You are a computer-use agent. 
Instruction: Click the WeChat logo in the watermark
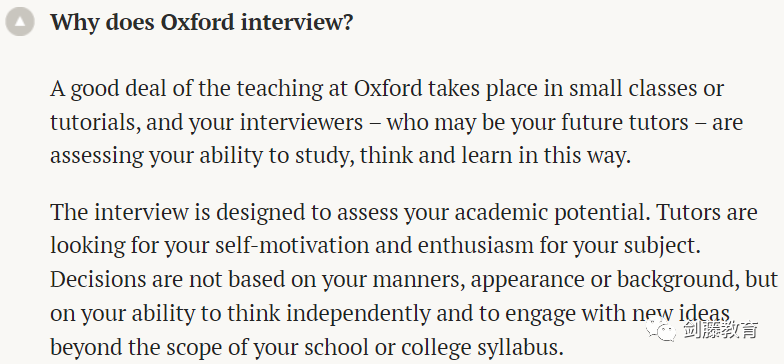(658, 328)
